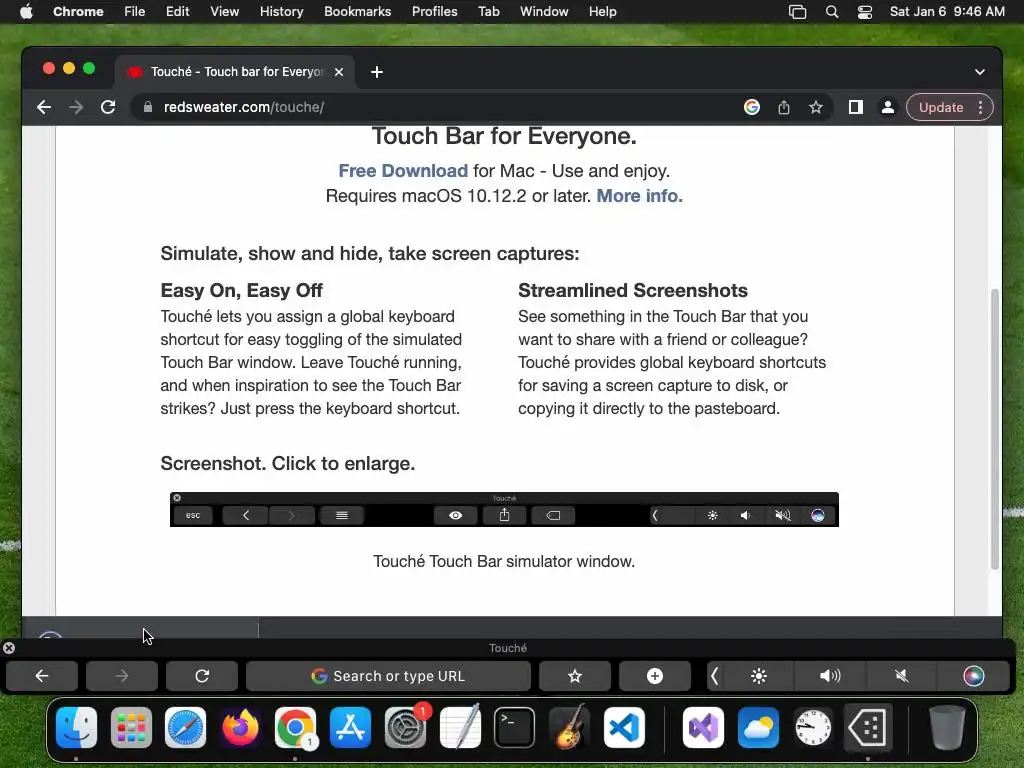Image resolution: width=1024 pixels, height=768 pixels.
Task: Launch GarageBand from the Dock
Action: (x=569, y=728)
